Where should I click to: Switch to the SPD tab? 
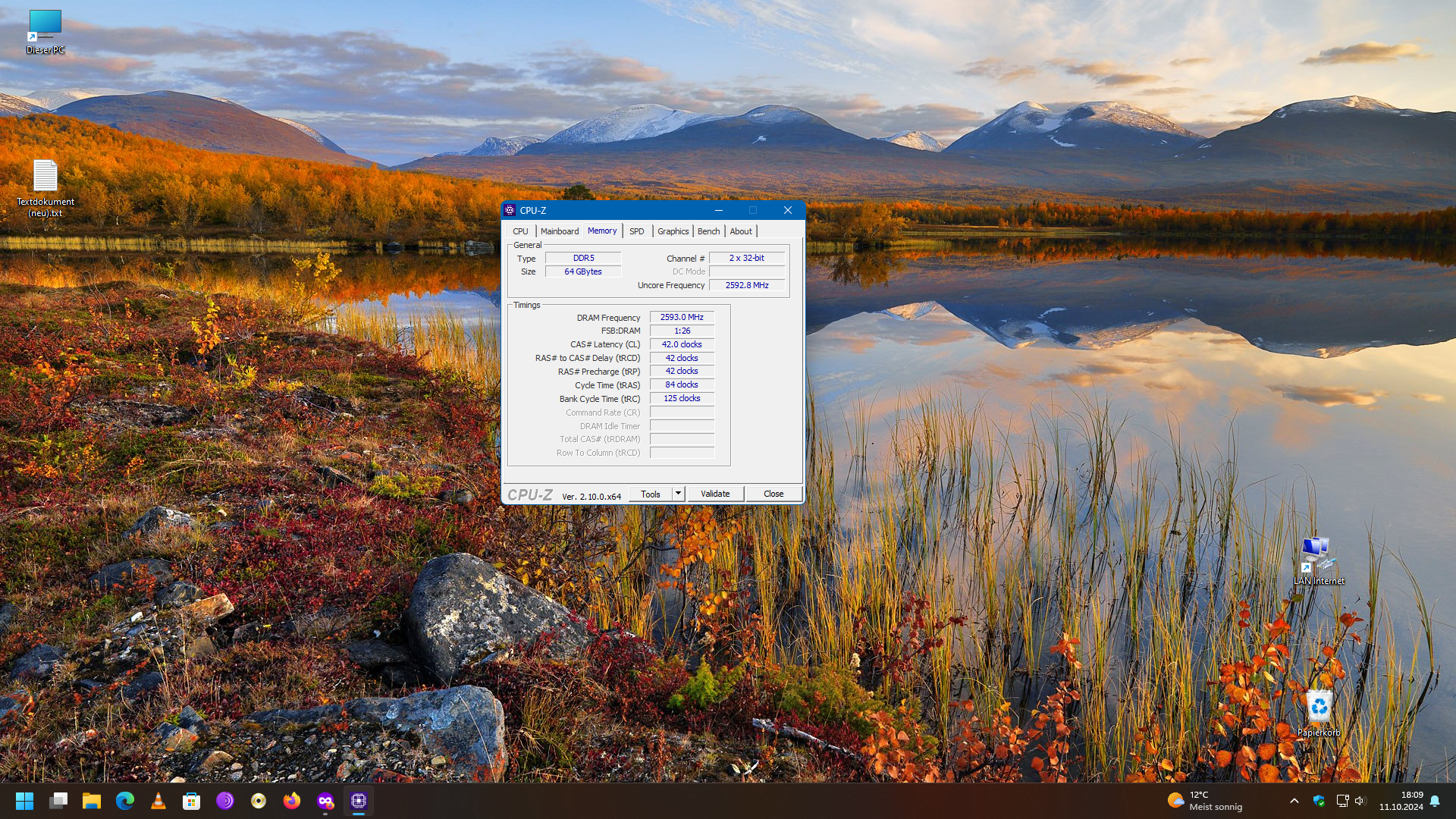tap(636, 231)
